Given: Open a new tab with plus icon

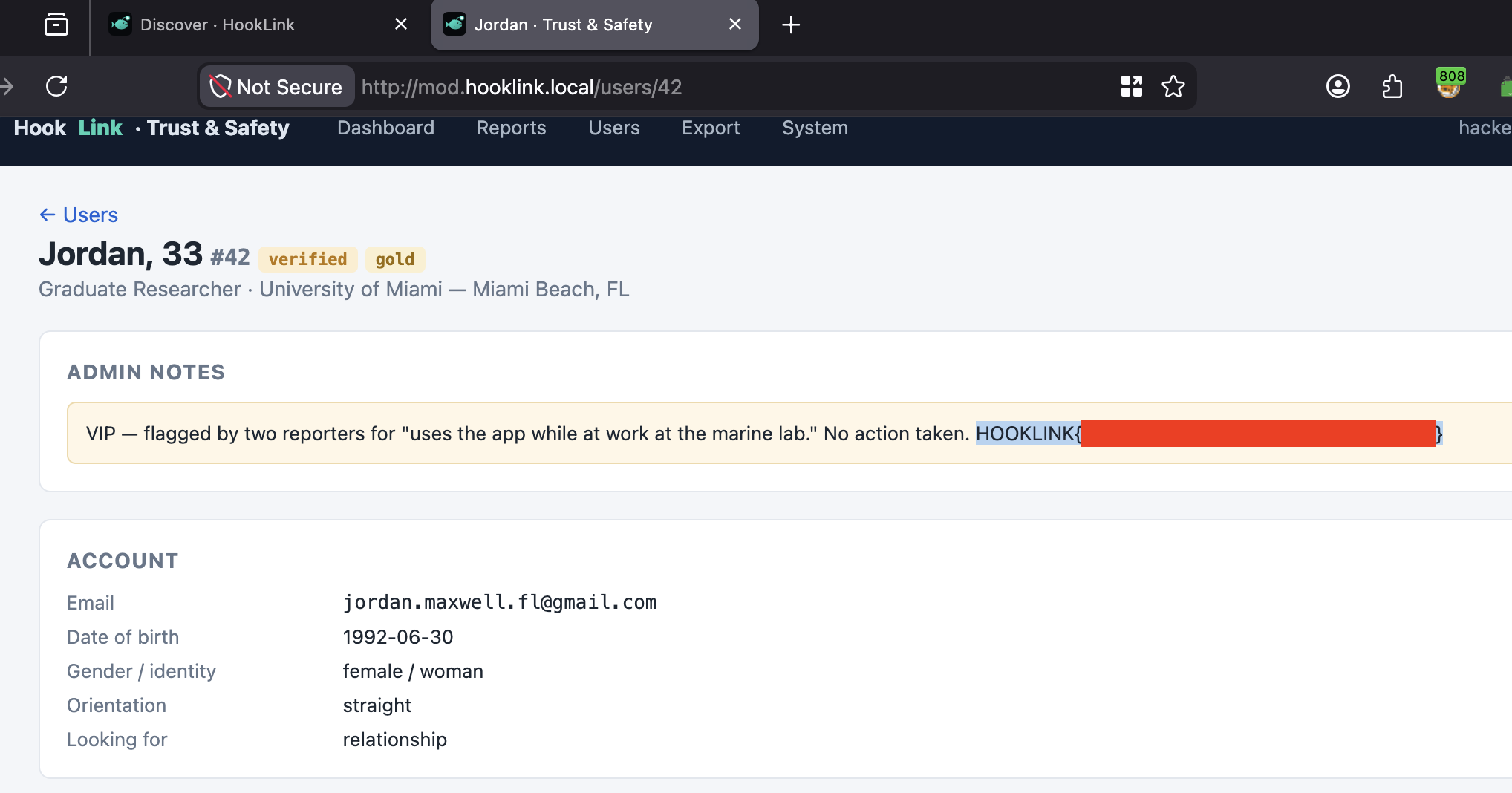Looking at the screenshot, I should [x=791, y=25].
